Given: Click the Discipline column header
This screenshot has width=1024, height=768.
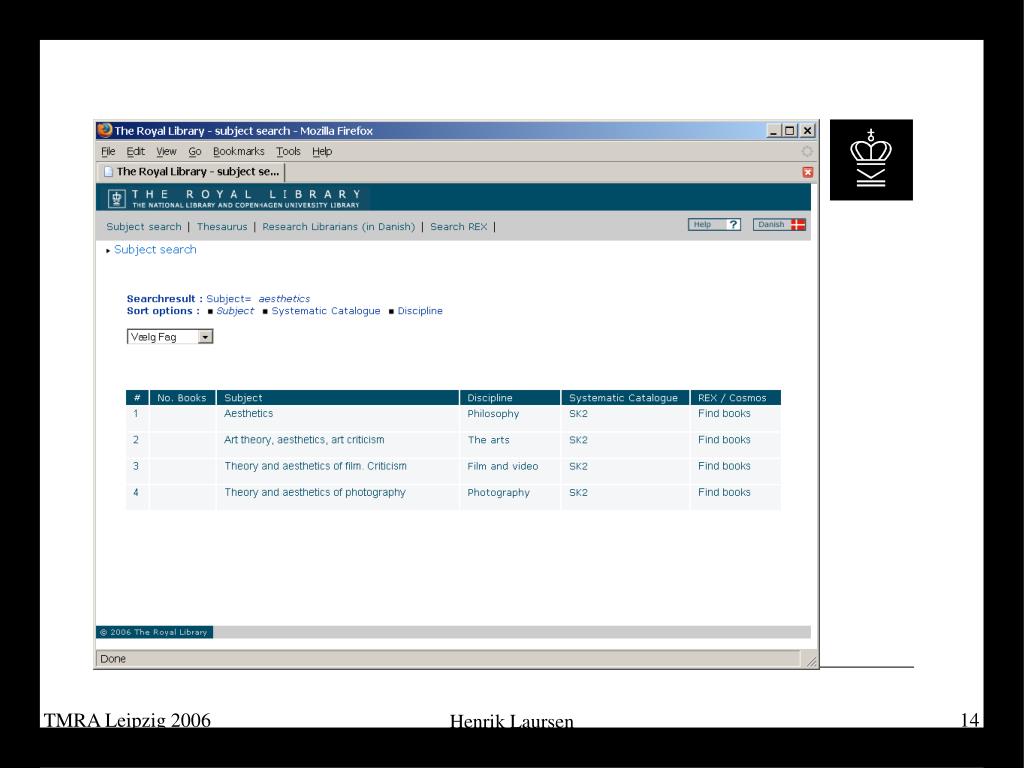Looking at the screenshot, I should [x=510, y=398].
